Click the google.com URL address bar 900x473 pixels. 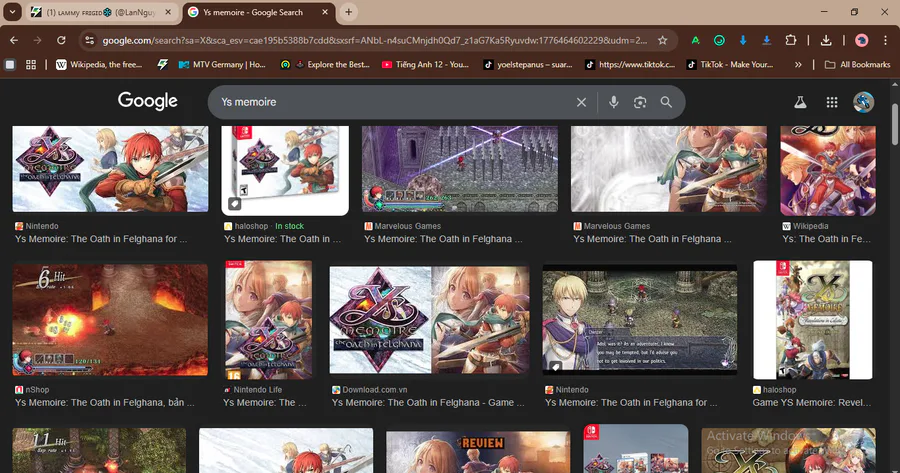375,40
